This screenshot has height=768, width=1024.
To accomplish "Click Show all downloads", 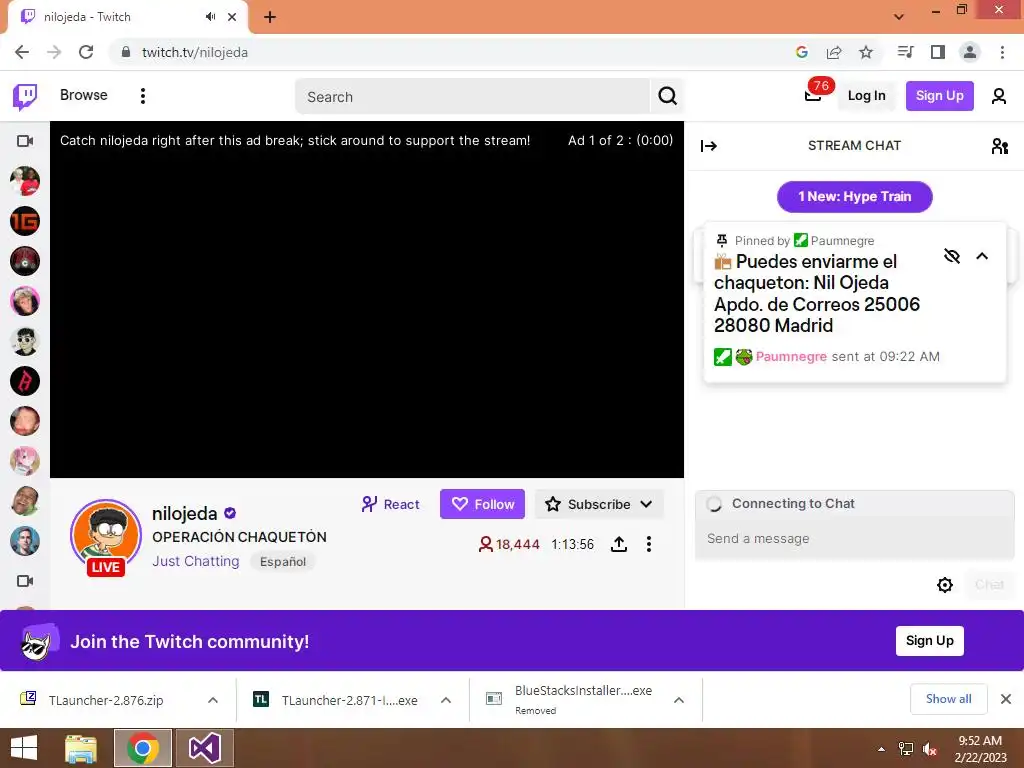I will point(948,699).
